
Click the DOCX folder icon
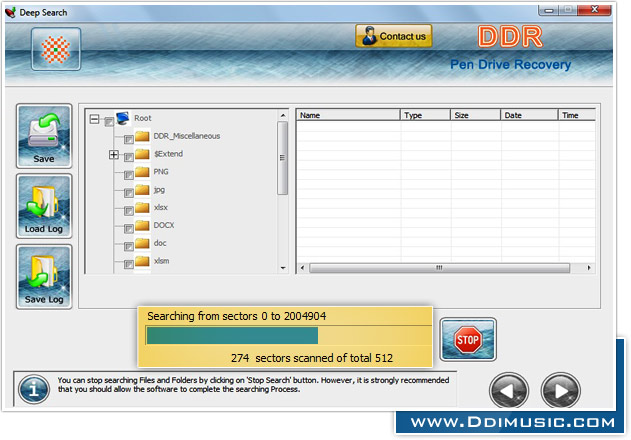pos(142,225)
